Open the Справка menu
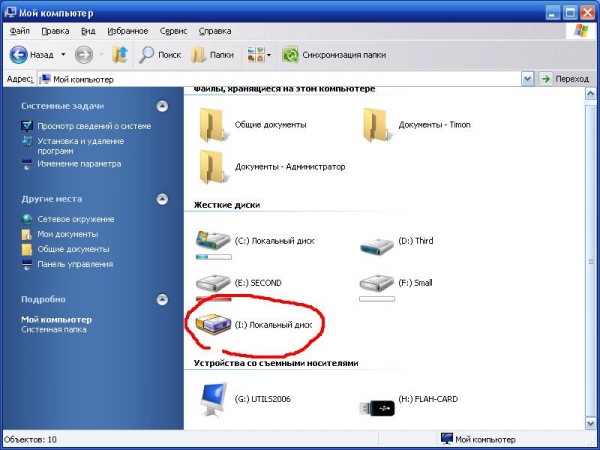Image resolution: width=600 pixels, height=450 pixels. pos(215,31)
